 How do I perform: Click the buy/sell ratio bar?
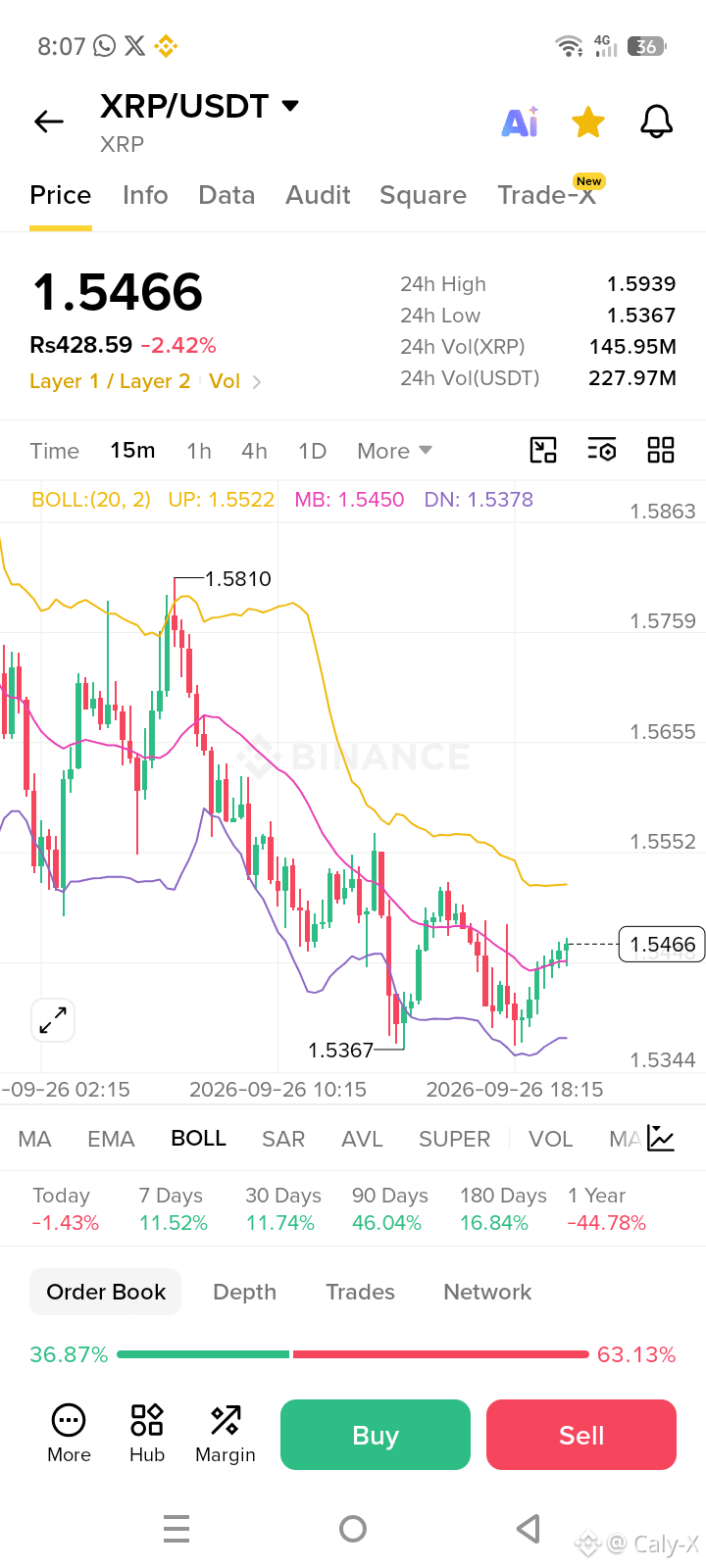point(353,1354)
